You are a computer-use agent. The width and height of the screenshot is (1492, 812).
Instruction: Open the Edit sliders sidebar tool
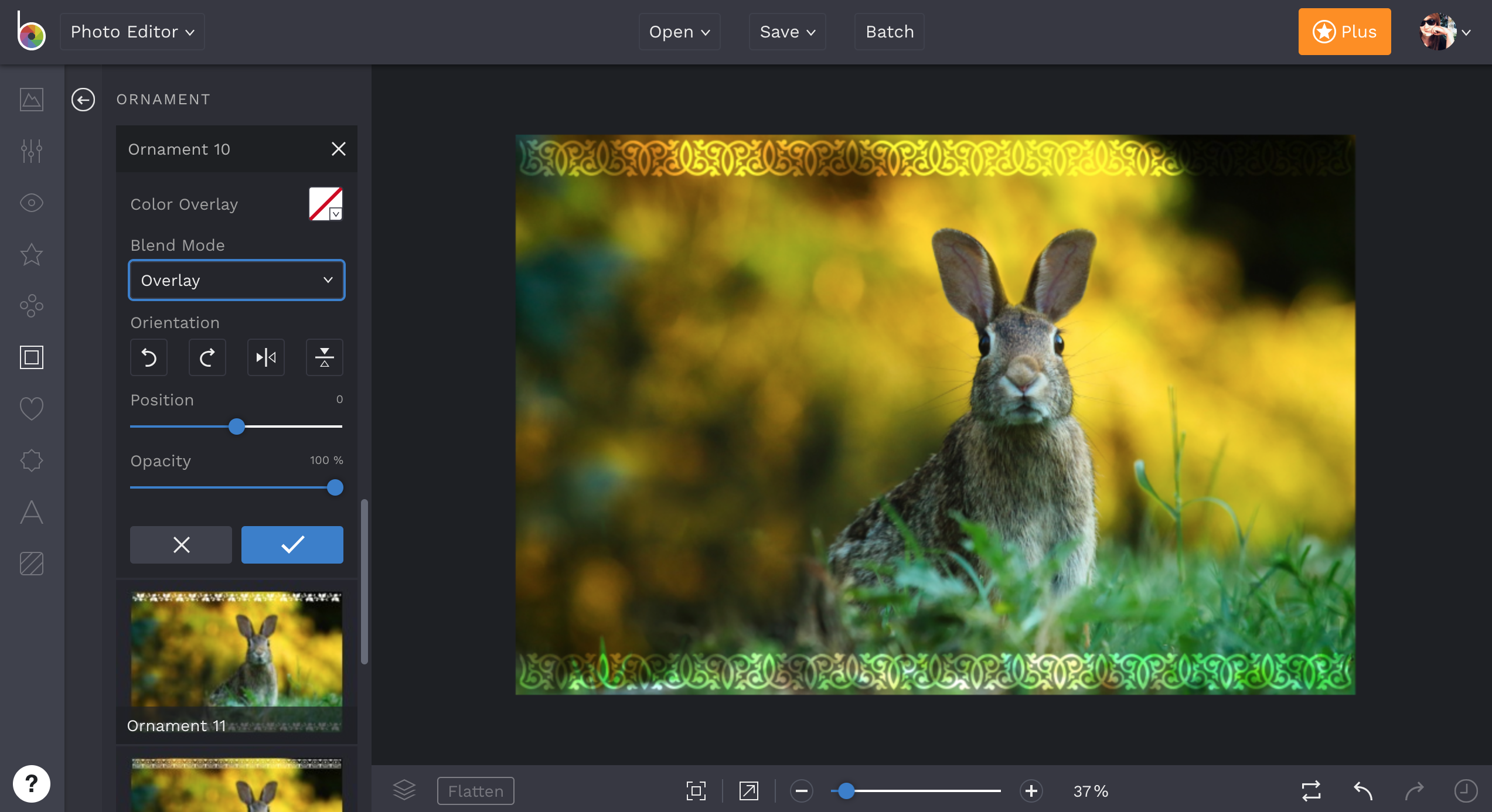pos(32,151)
